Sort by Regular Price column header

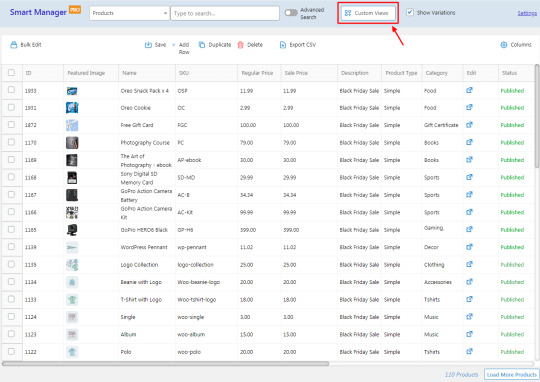(259, 73)
